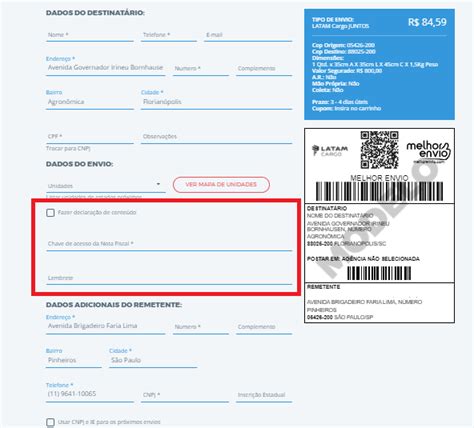Click the CPF input field
The height and width of the screenshot is (428, 474).
90,137
